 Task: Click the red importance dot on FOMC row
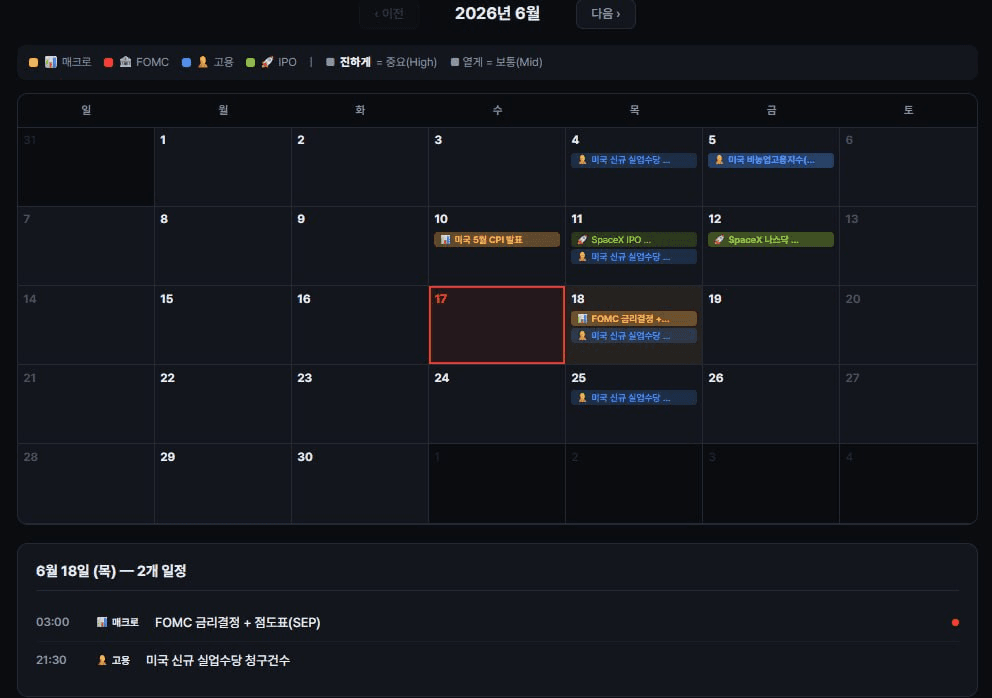coord(955,623)
